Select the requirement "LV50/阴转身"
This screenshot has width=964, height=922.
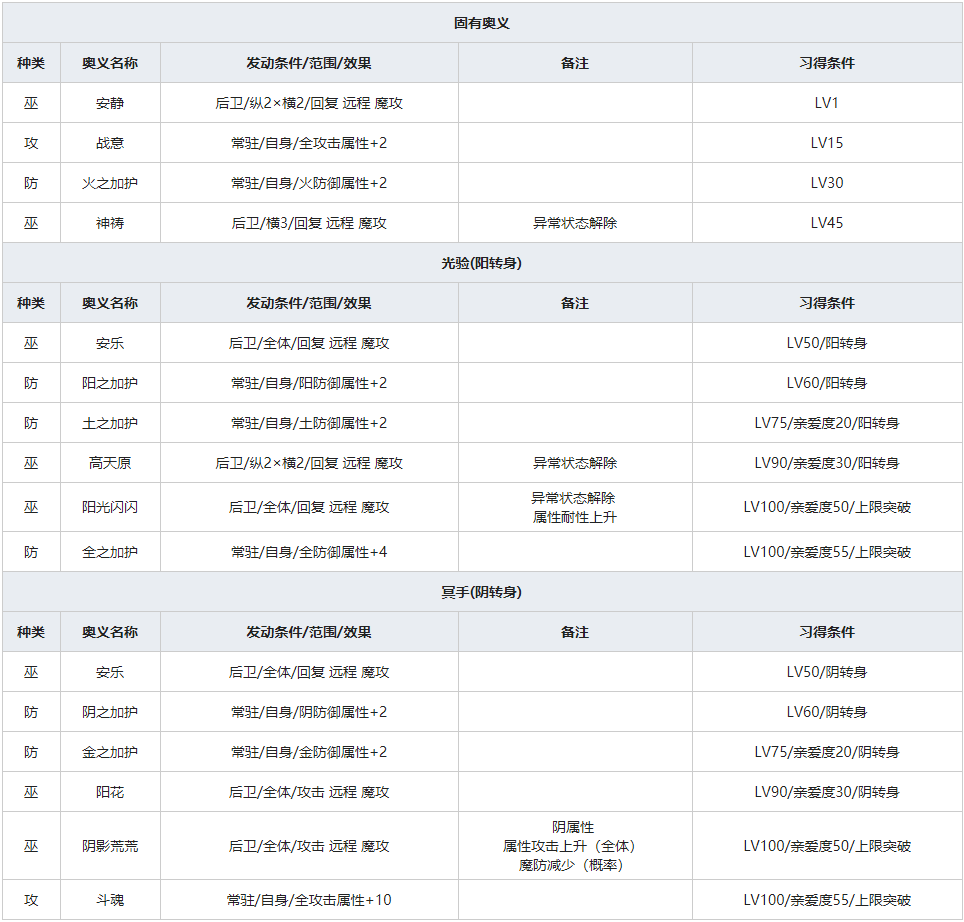click(827, 672)
